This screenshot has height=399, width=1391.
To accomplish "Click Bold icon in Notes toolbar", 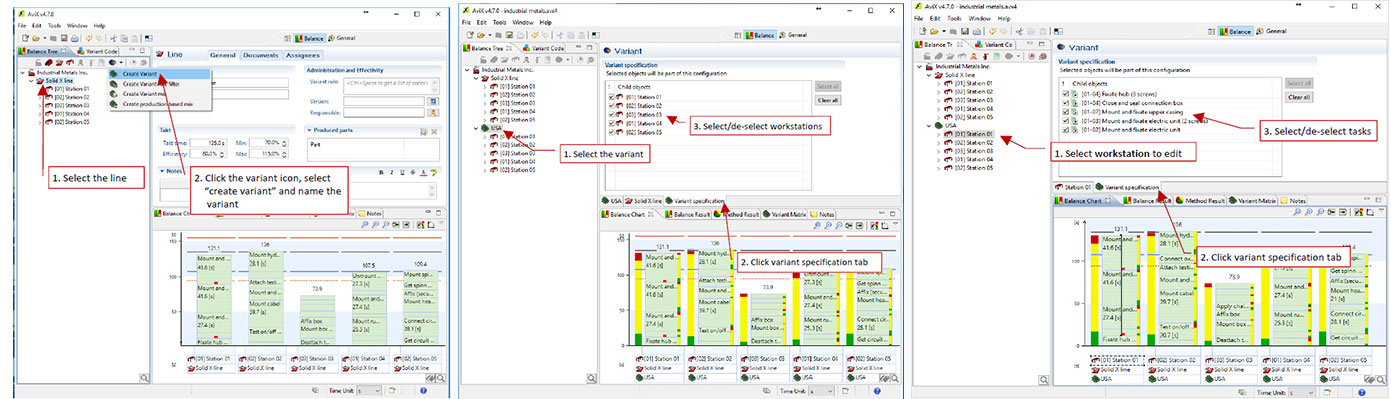I will coord(381,172).
